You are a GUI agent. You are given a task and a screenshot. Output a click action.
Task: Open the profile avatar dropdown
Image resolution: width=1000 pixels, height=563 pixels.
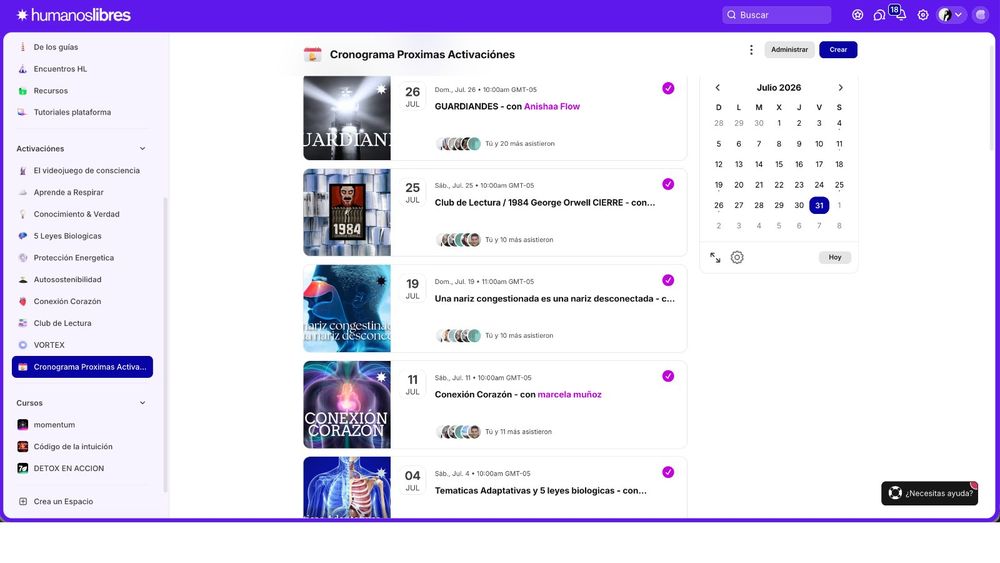click(x=950, y=15)
